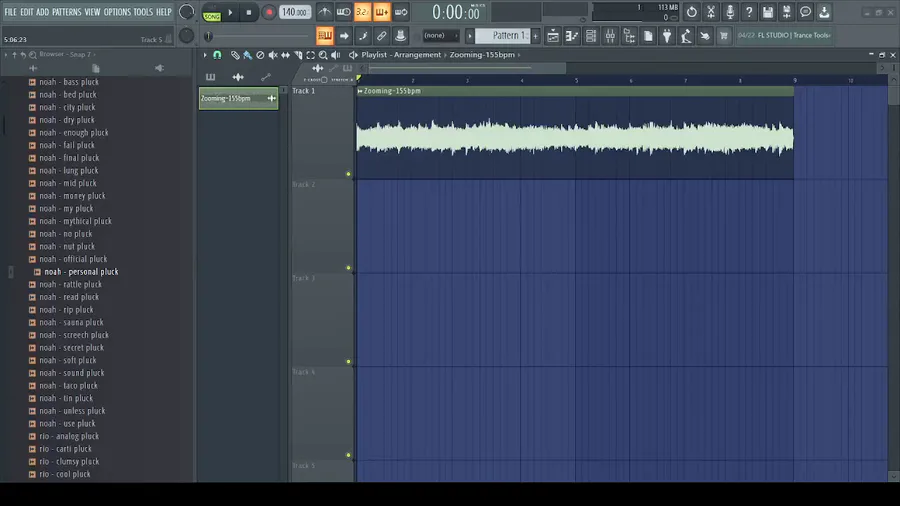
Task: Toggle loop recording button
Action: [x=401, y=12]
